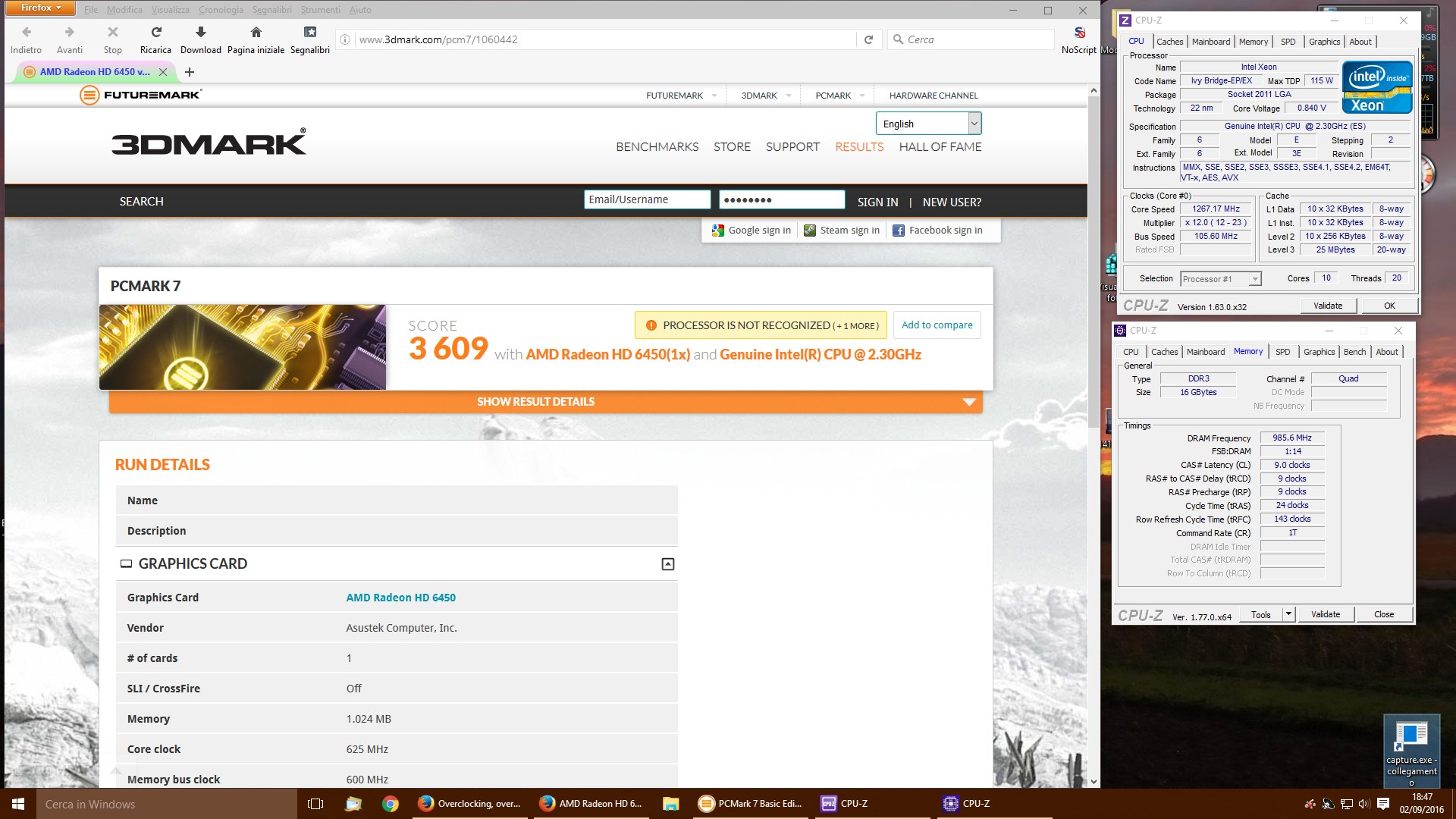Screen dimensions: 1456x819
Task: Open the Visualizza menu
Action: 170,10
